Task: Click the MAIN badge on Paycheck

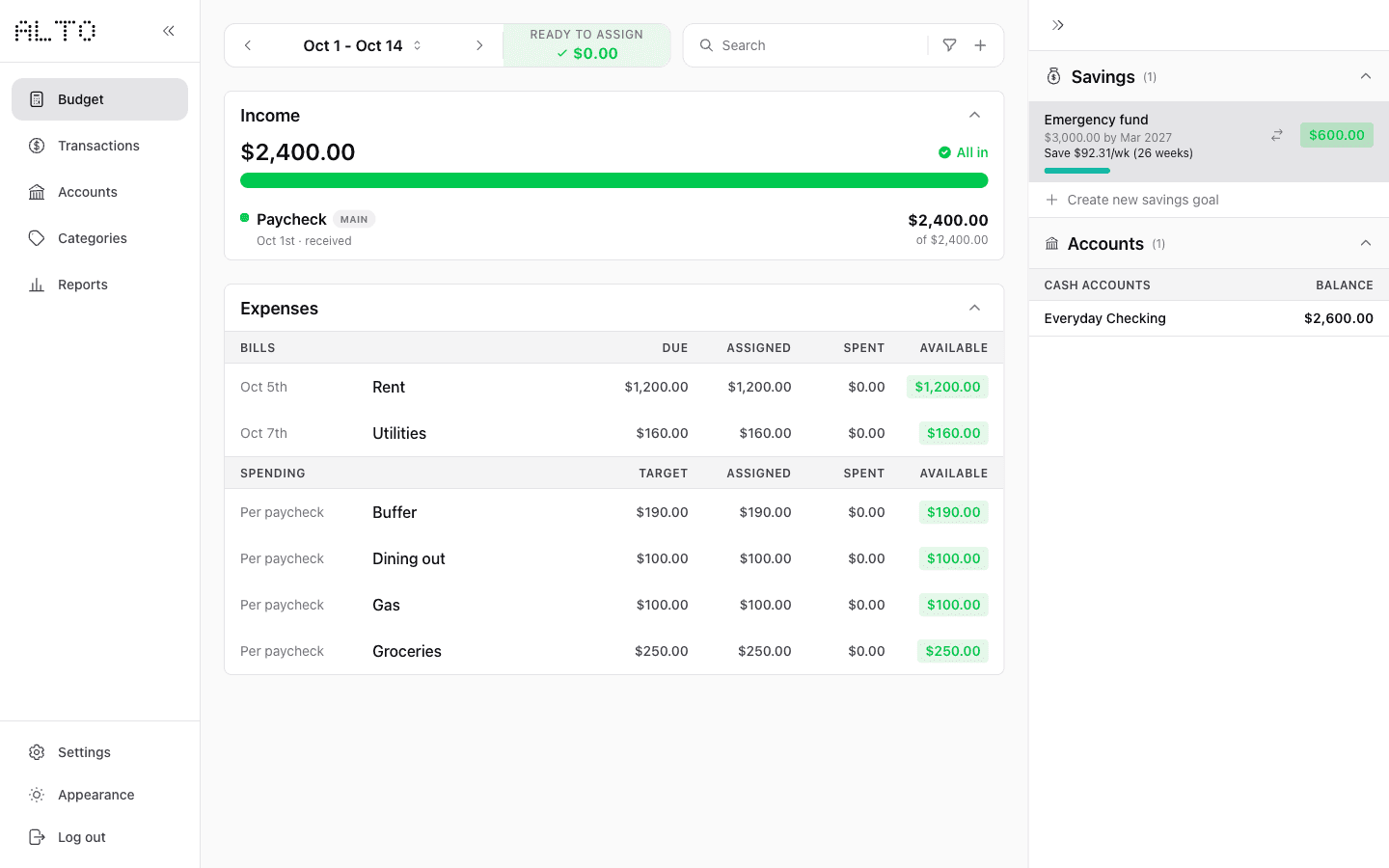Action: tap(354, 219)
